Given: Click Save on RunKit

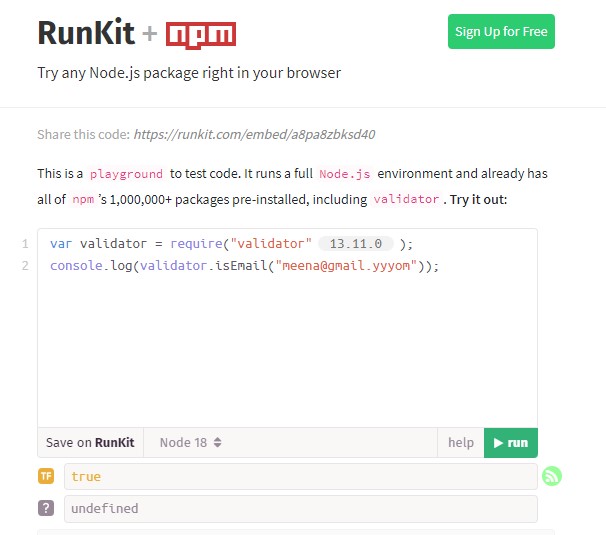Looking at the screenshot, I should pos(90,443).
